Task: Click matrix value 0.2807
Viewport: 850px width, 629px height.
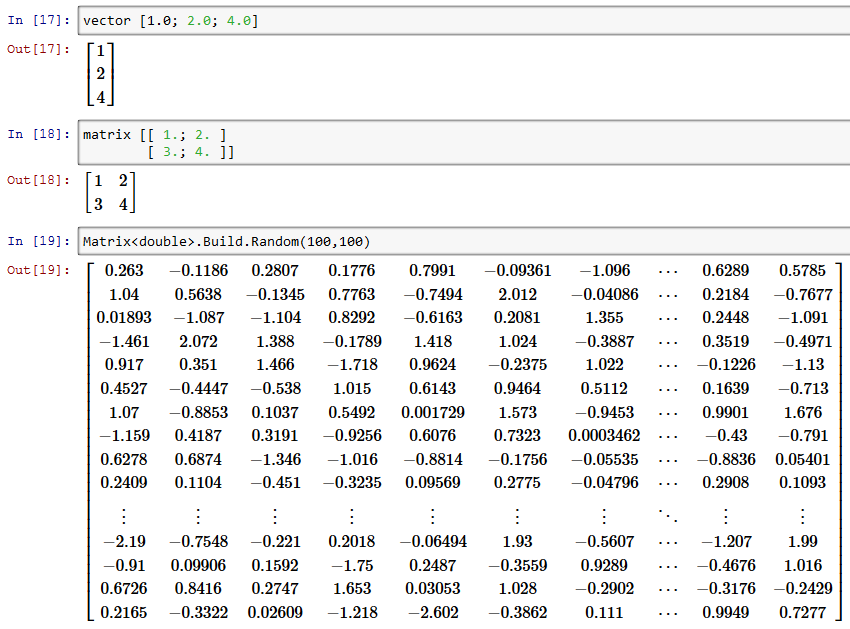Action: tap(275, 271)
